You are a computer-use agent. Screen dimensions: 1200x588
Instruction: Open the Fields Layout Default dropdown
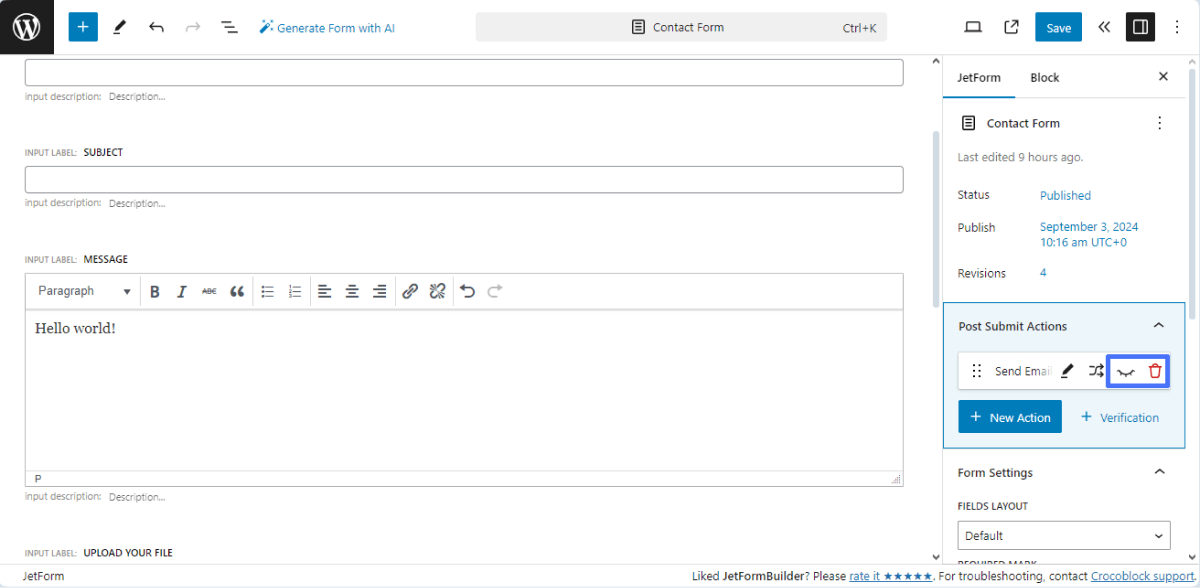(1064, 535)
